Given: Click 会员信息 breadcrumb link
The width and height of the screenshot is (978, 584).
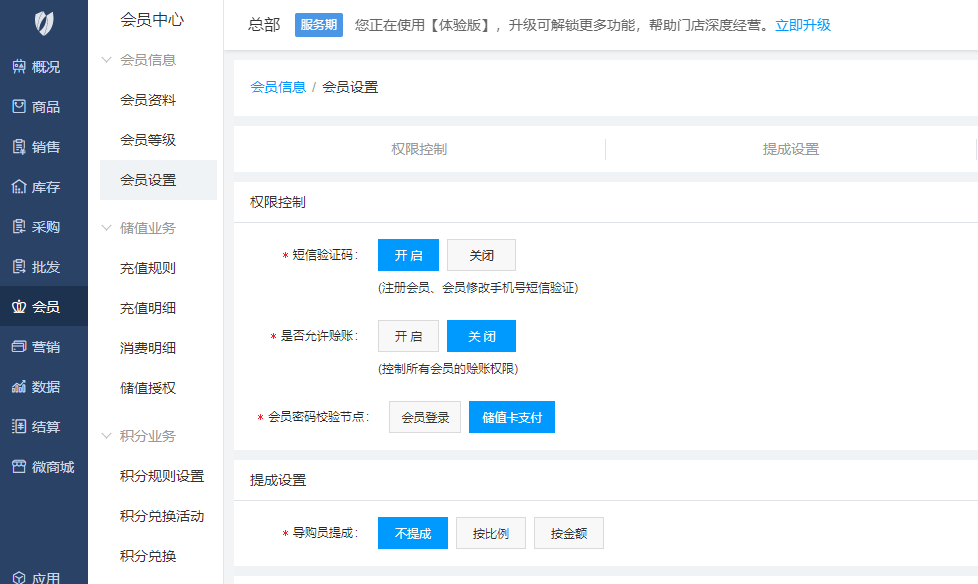Looking at the screenshot, I should coord(278,87).
